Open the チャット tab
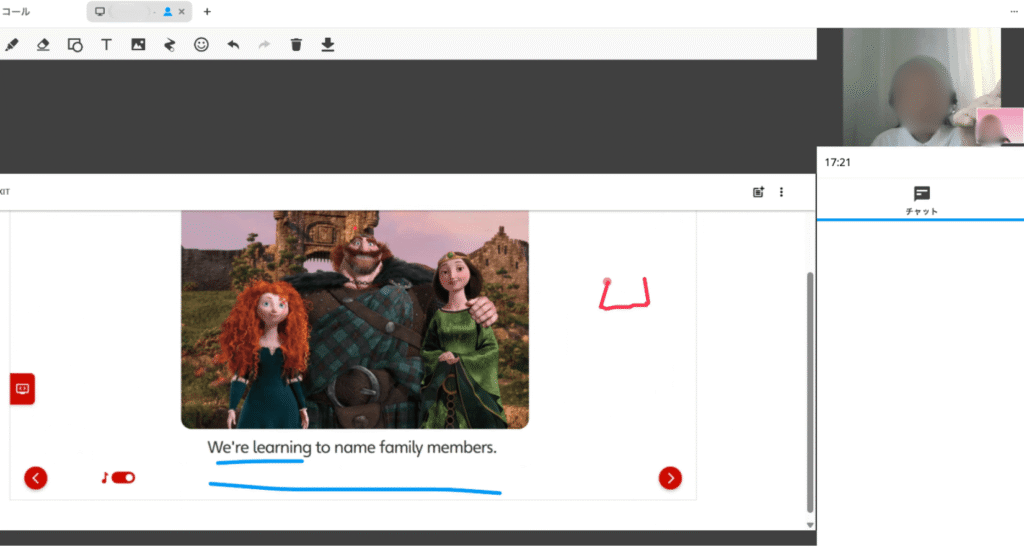Viewport: 1024px width, 550px height. tap(921, 199)
